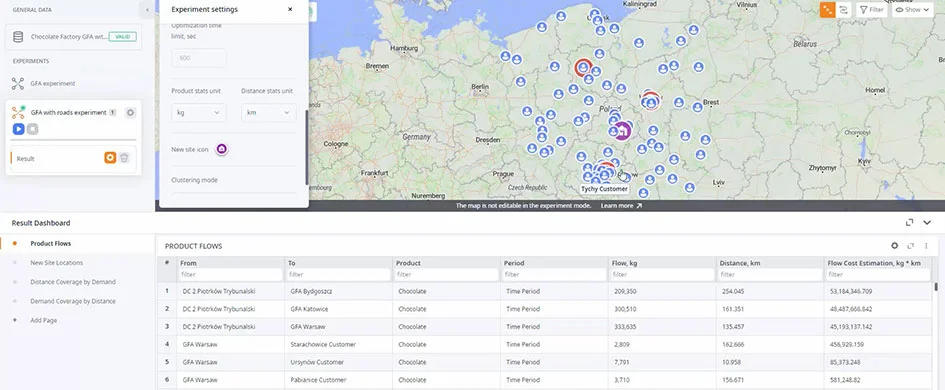
Task: Select the Product Flows page
Action: pyautogui.click(x=51, y=244)
